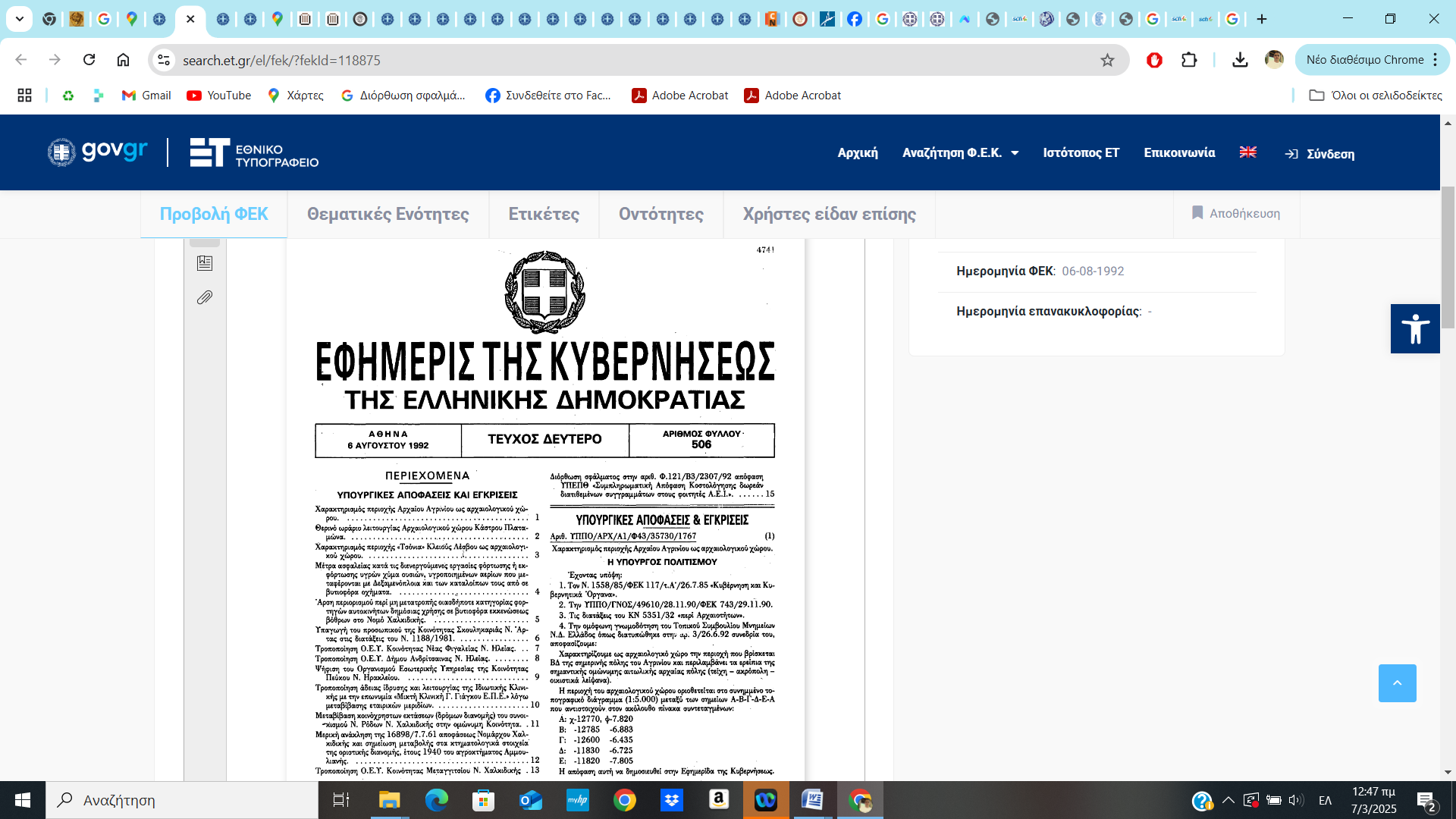Open attachments with the paperclip sidebar icon

click(204, 297)
